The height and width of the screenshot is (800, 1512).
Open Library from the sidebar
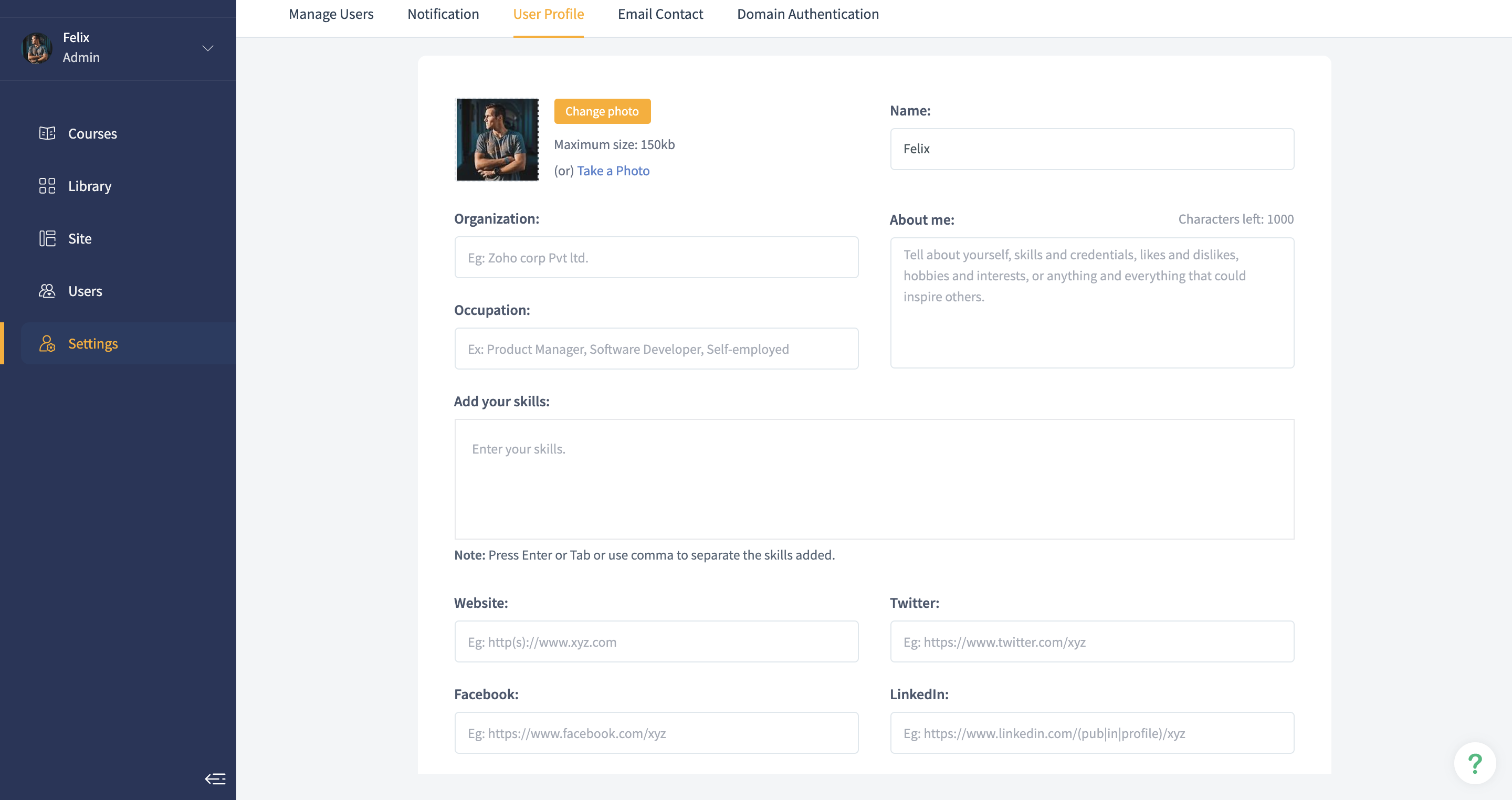point(90,186)
